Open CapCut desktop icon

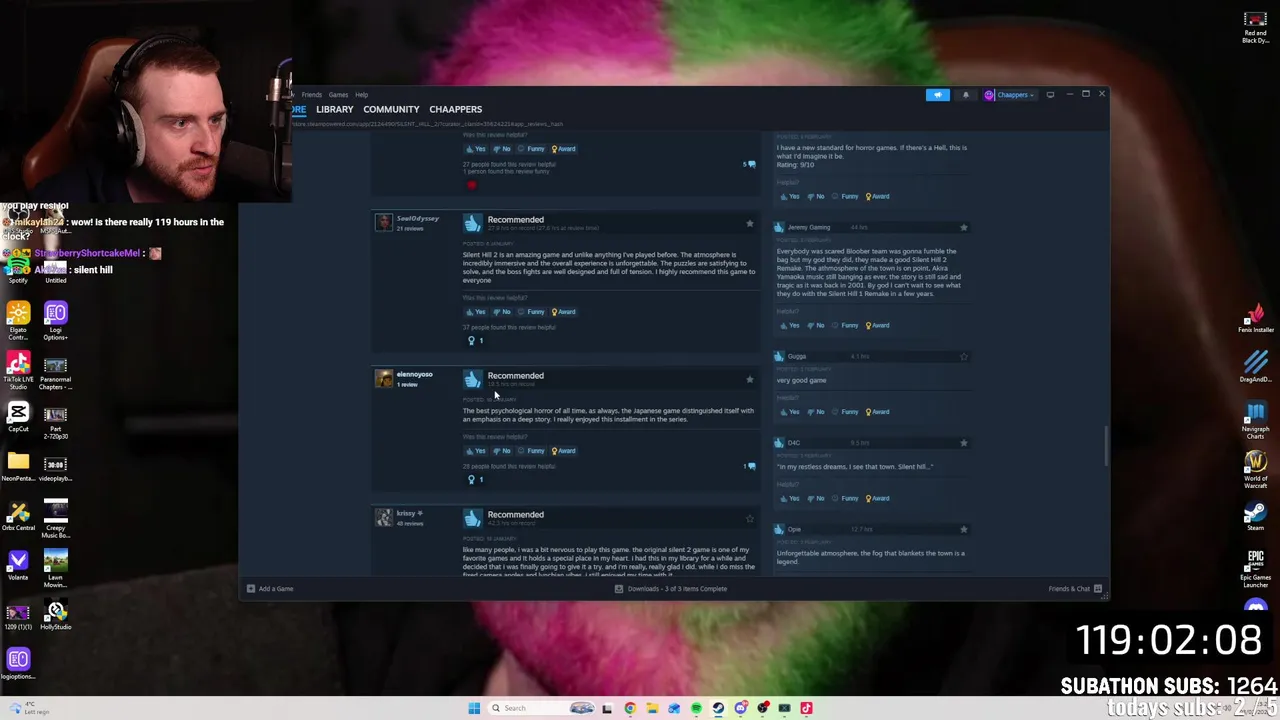tap(18, 416)
